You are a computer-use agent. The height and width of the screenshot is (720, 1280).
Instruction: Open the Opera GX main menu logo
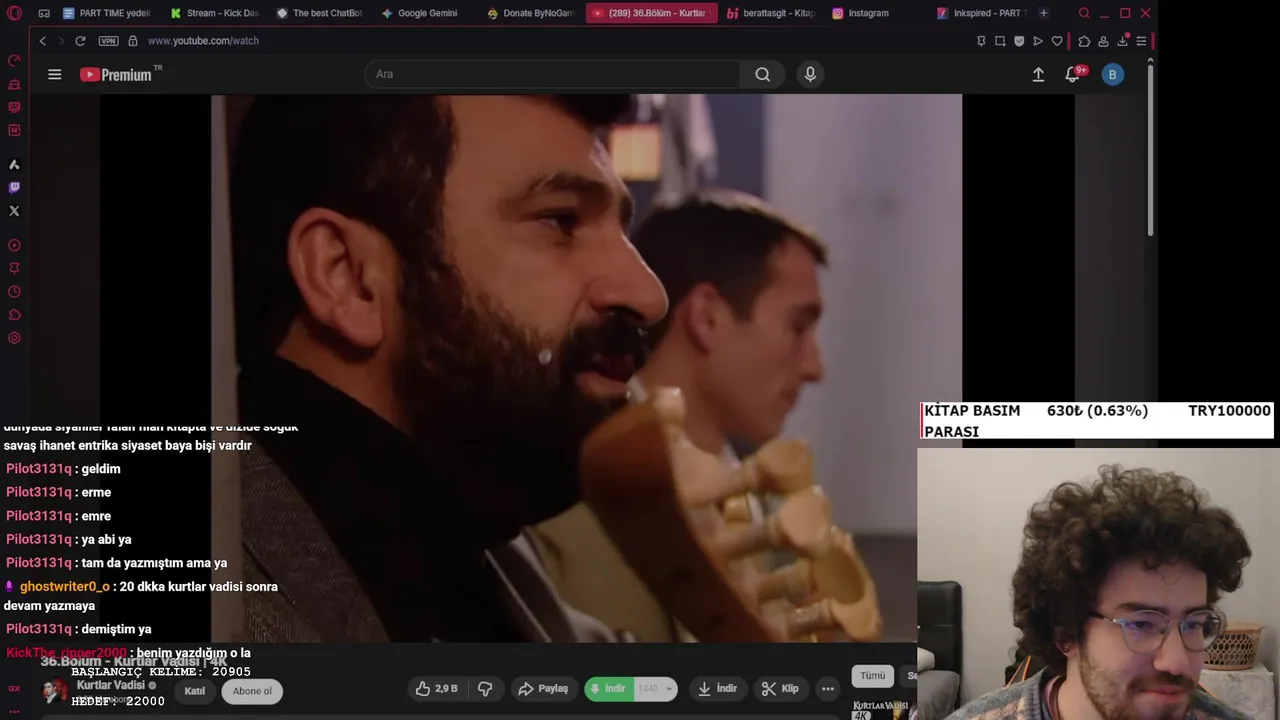[14, 13]
